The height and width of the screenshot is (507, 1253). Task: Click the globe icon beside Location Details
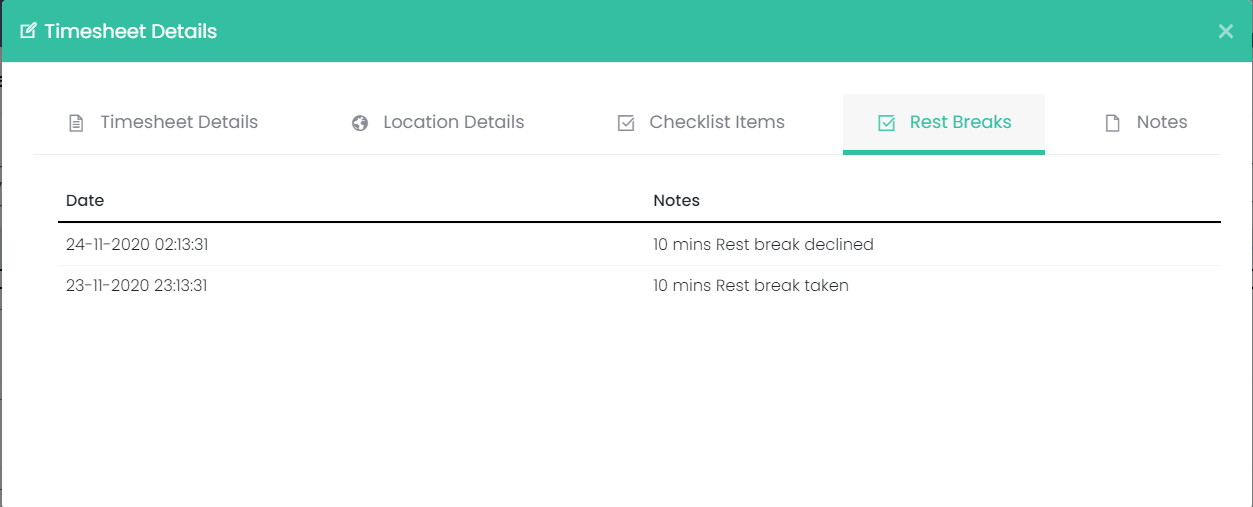[360, 123]
